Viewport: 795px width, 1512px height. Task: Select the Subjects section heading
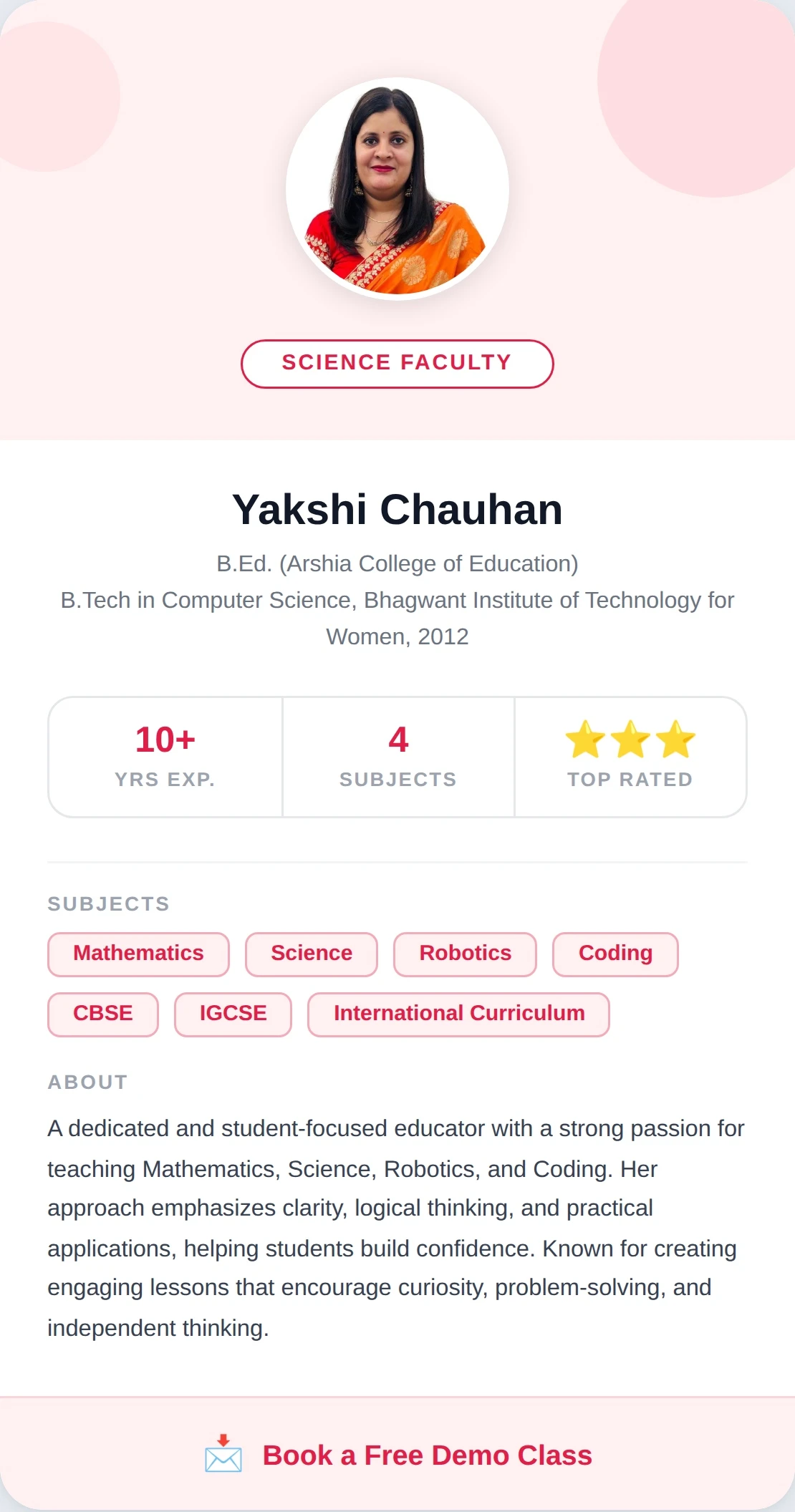pos(108,903)
